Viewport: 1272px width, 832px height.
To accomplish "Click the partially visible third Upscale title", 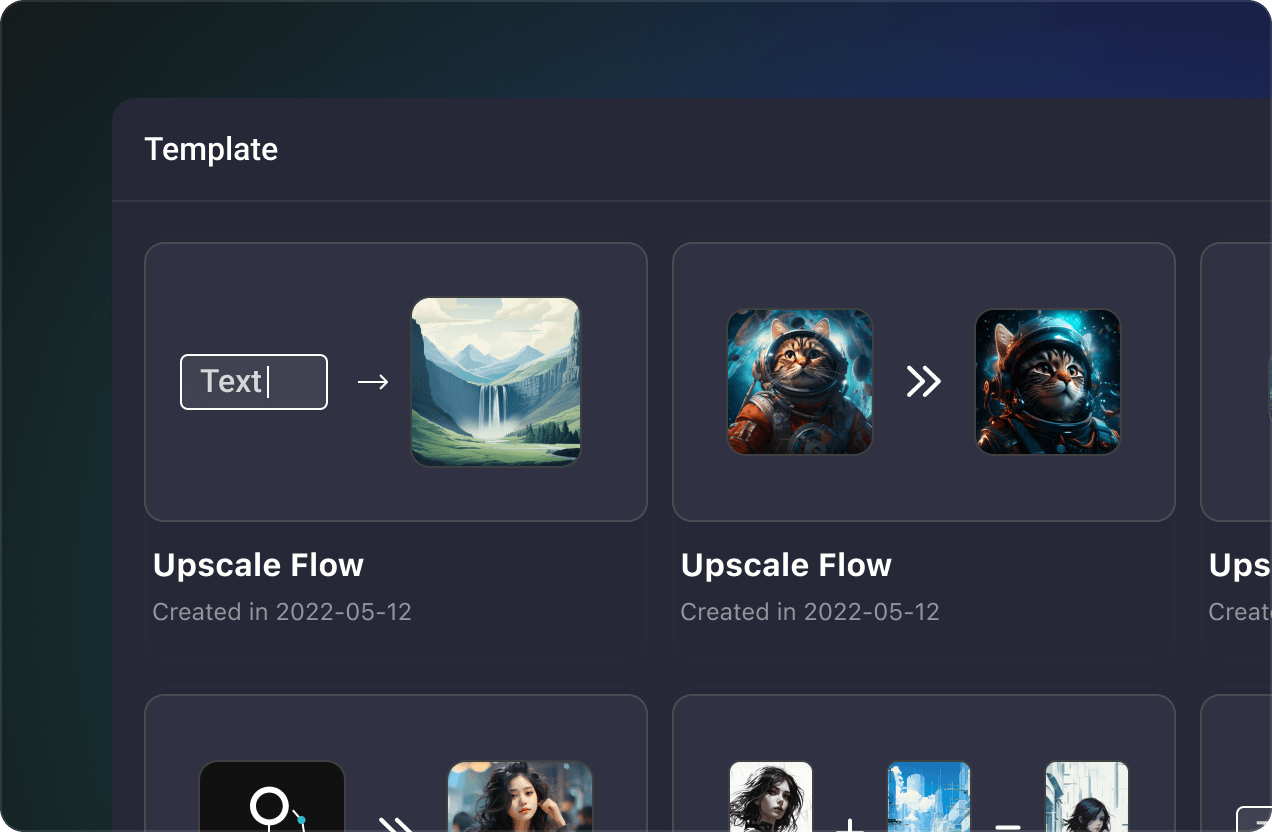I will tap(1240, 565).
